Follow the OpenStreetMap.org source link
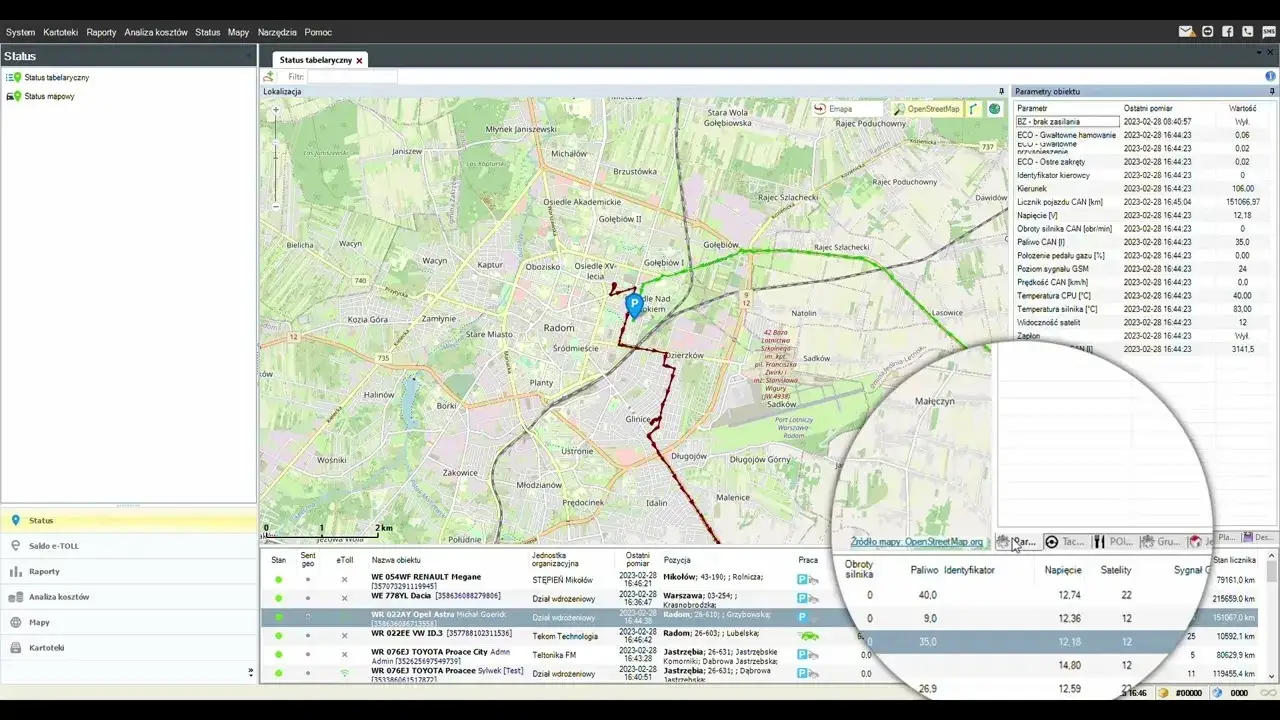 [916, 542]
